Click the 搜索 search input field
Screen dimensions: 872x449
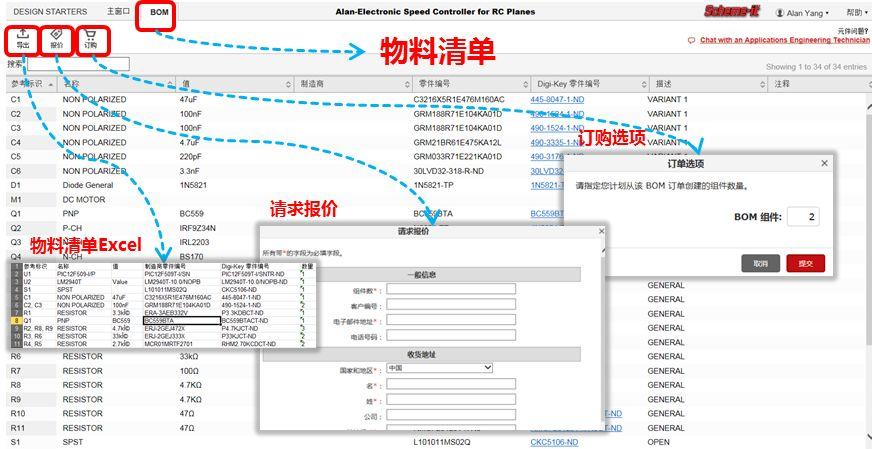pyautogui.click(x=78, y=64)
